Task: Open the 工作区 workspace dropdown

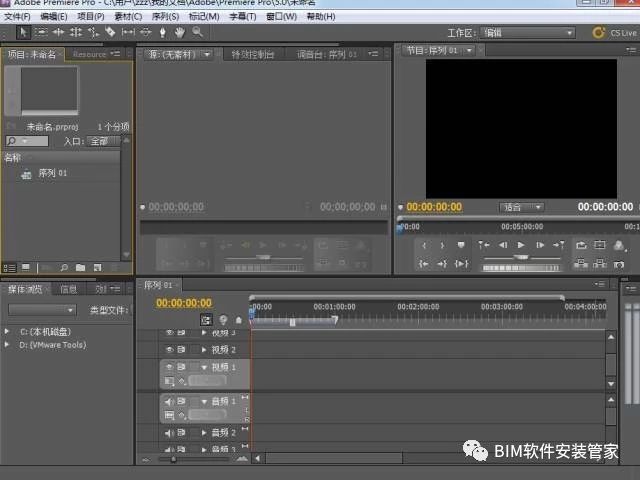Action: 528,33
